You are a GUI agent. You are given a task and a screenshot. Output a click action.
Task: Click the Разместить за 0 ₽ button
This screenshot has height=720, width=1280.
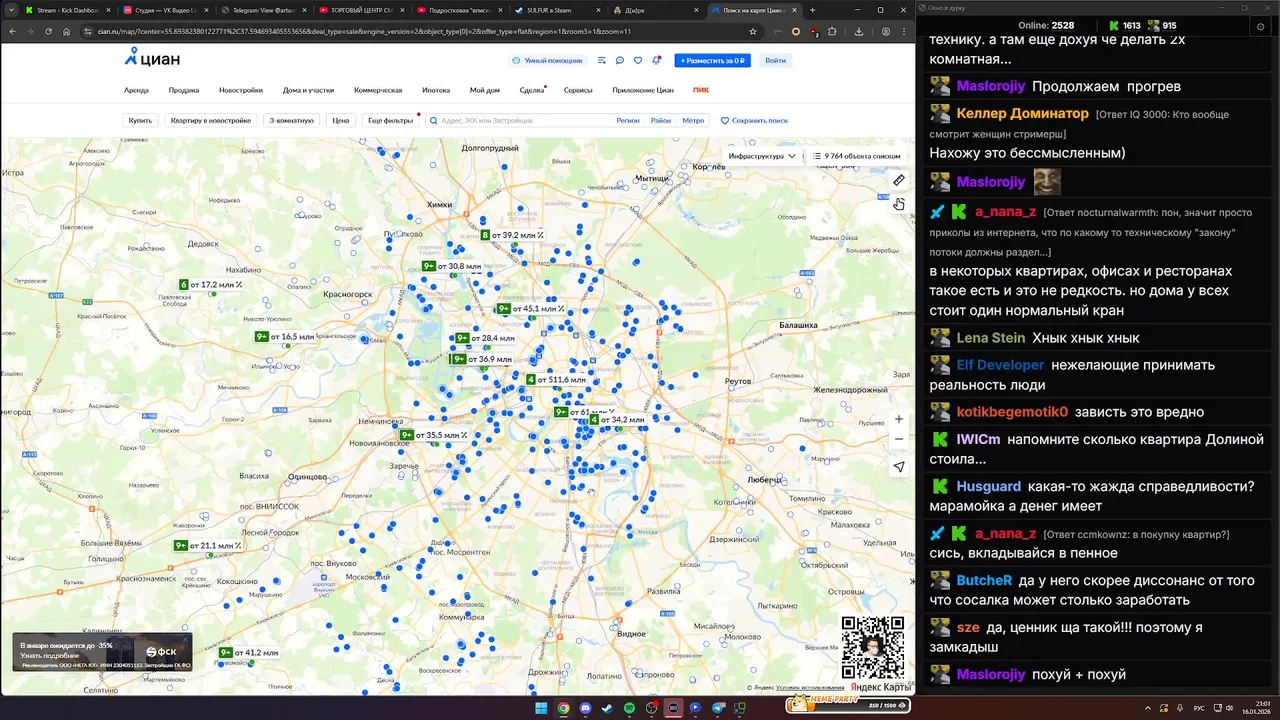click(x=712, y=60)
